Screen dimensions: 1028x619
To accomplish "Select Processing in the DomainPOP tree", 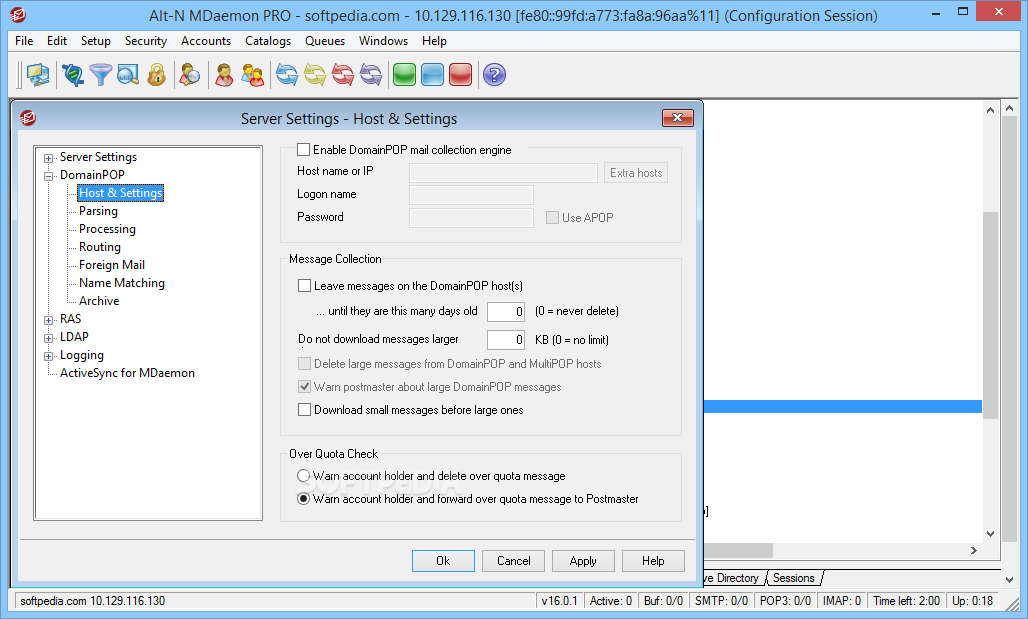I will pyautogui.click(x=108, y=229).
